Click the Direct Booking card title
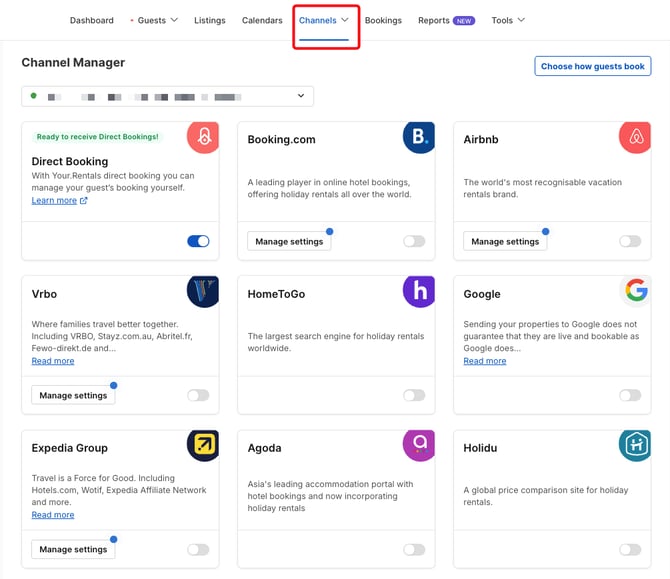 (x=70, y=162)
